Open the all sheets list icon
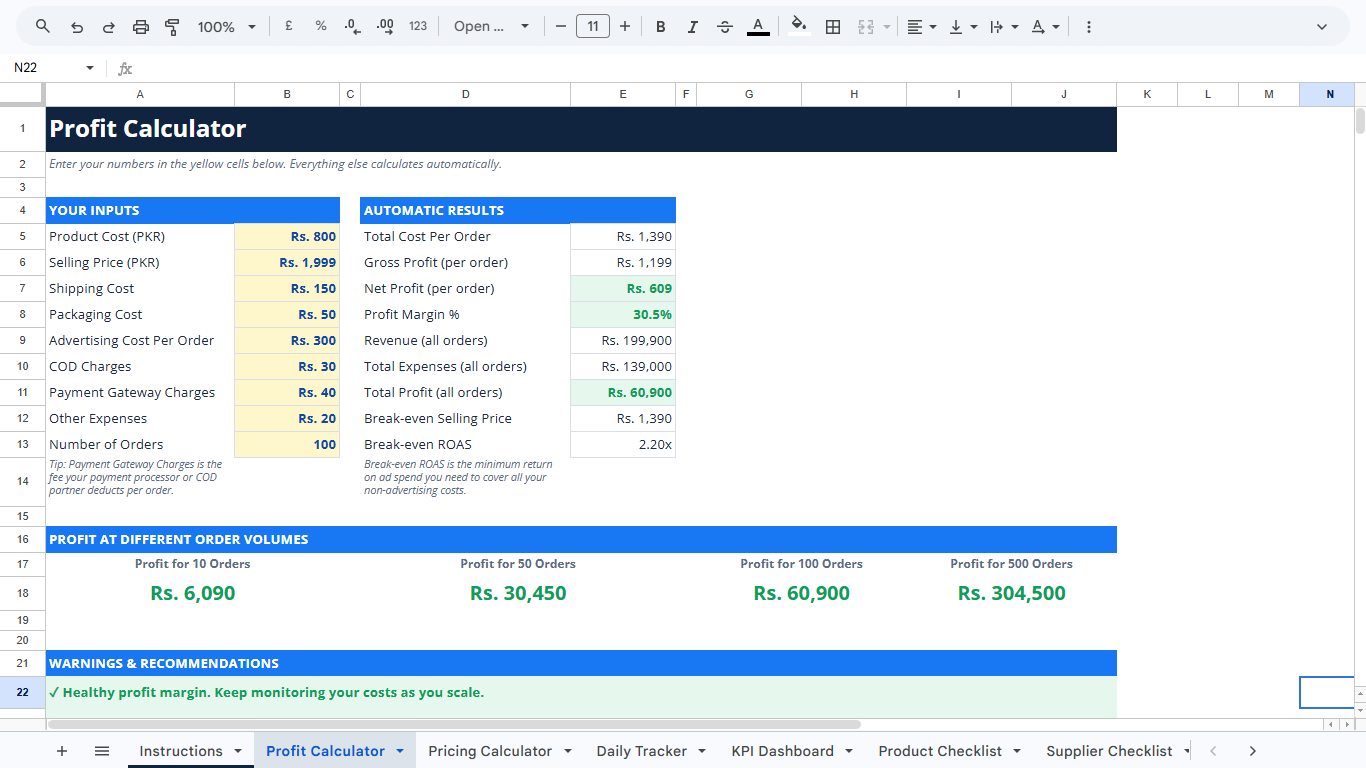The height and width of the screenshot is (768, 1366). click(x=101, y=751)
